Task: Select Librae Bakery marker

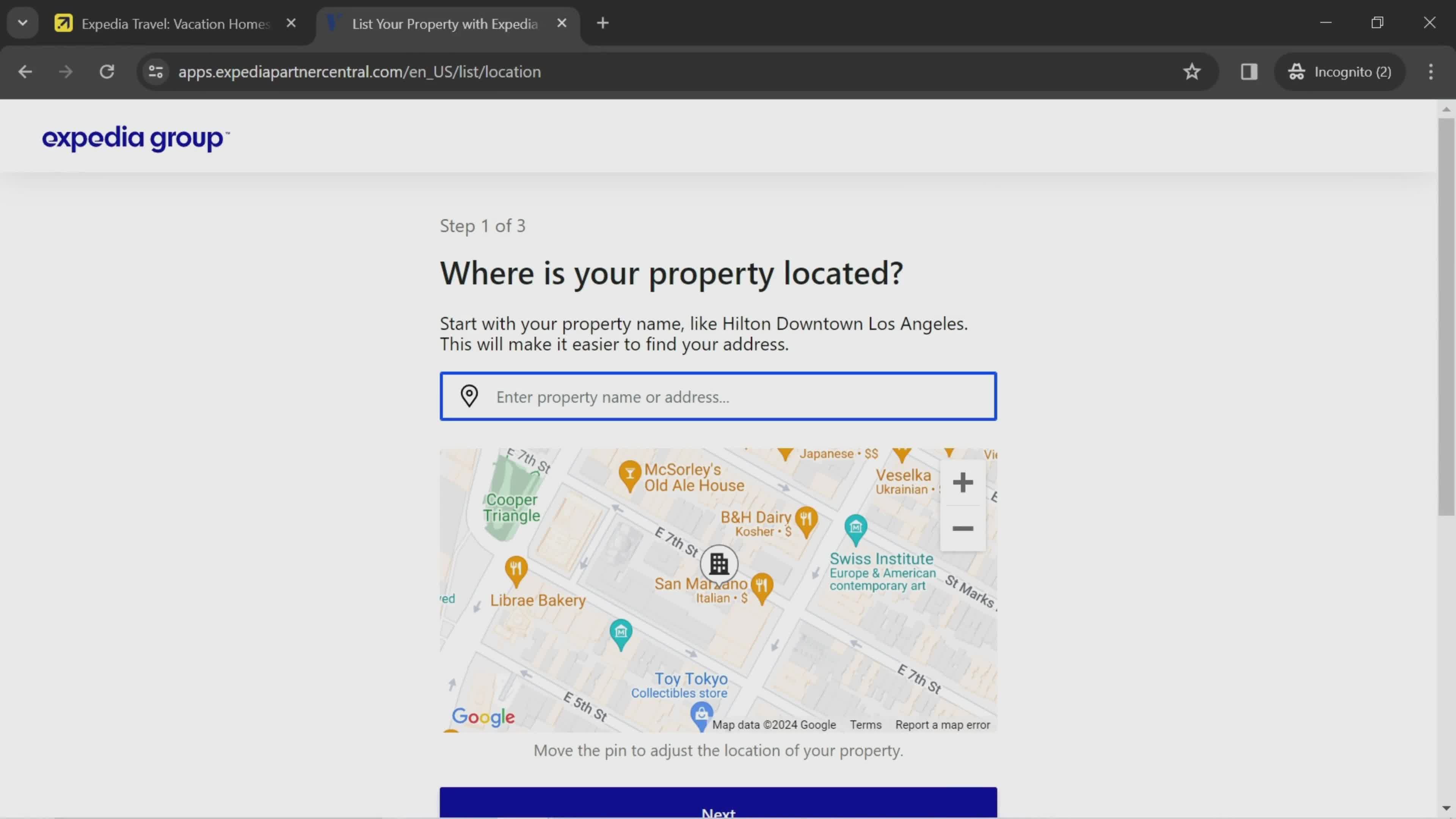Action: 516,571
